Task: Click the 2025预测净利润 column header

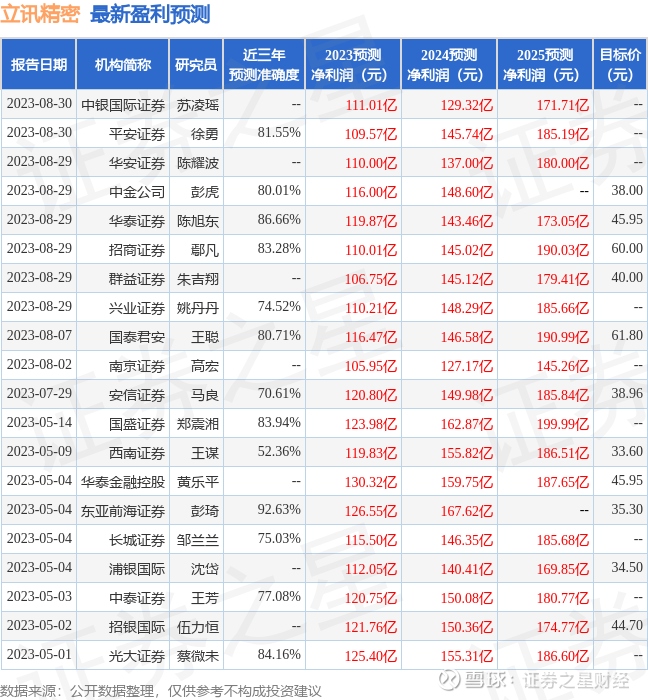Action: tap(545, 65)
